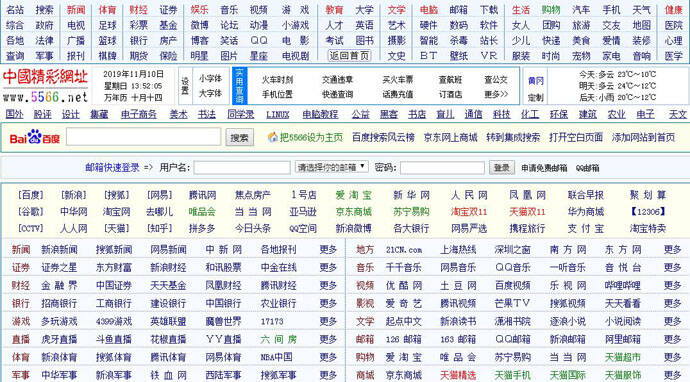
Task: Click the 返回首页 button in the top navigation
Action: pos(349,56)
